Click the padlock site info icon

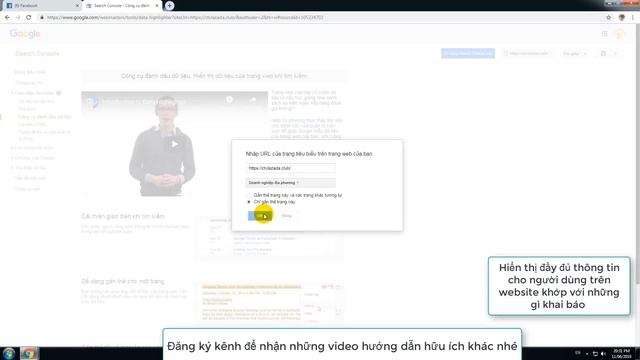coord(42,18)
